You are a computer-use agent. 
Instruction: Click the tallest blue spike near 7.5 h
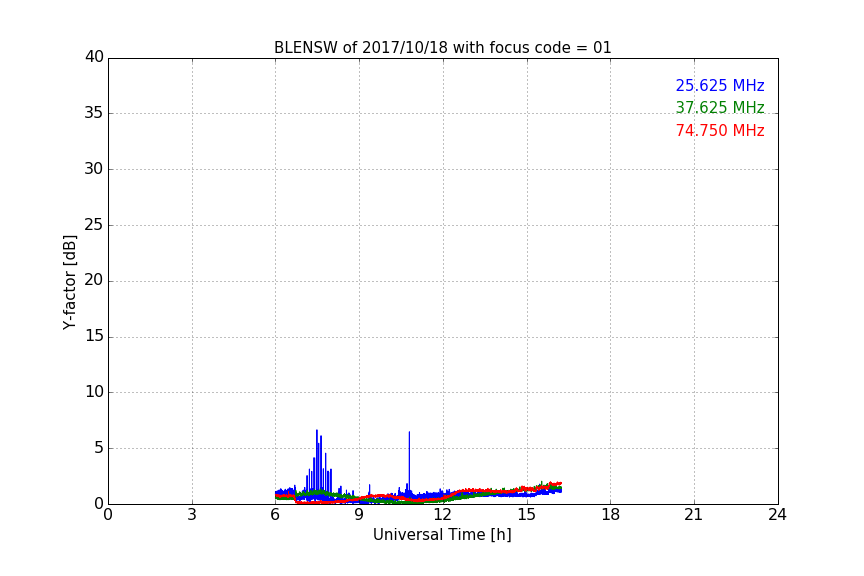coord(317,459)
